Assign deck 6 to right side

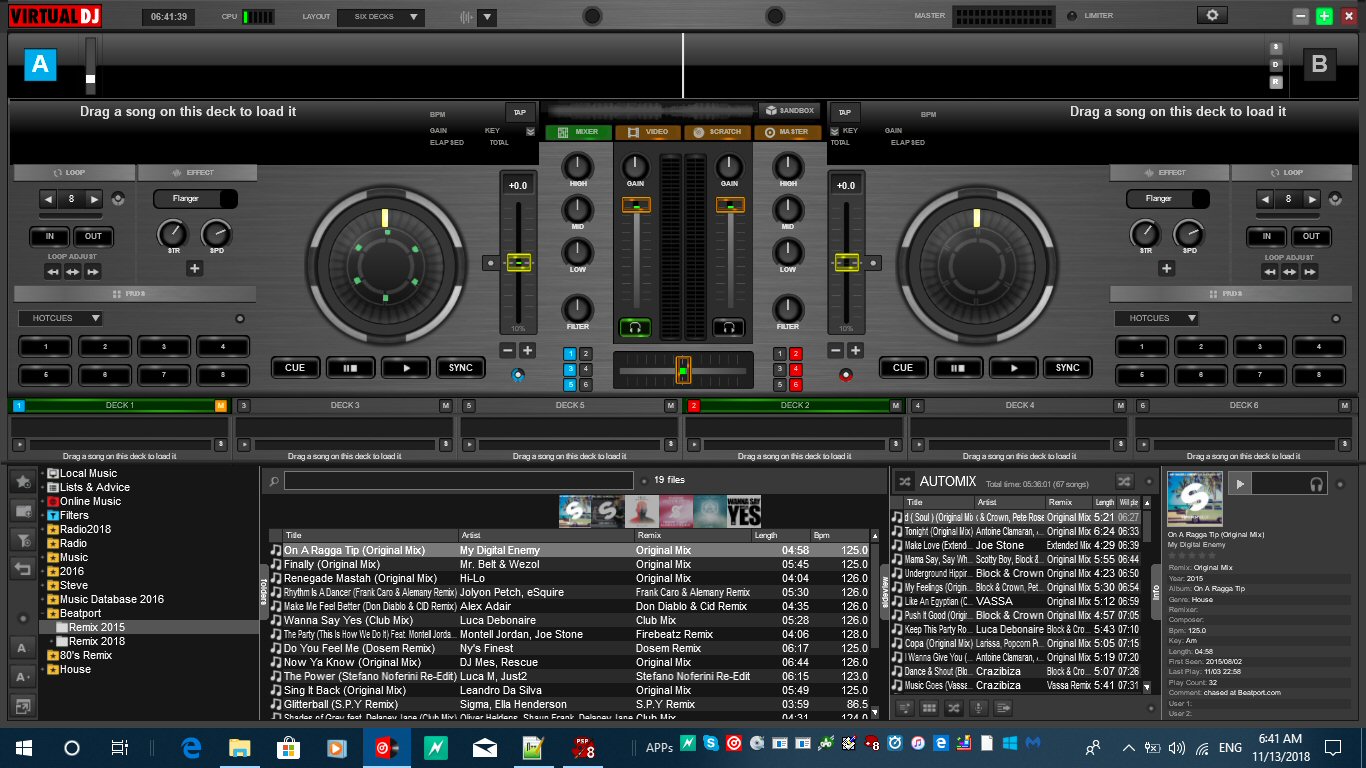(x=797, y=384)
